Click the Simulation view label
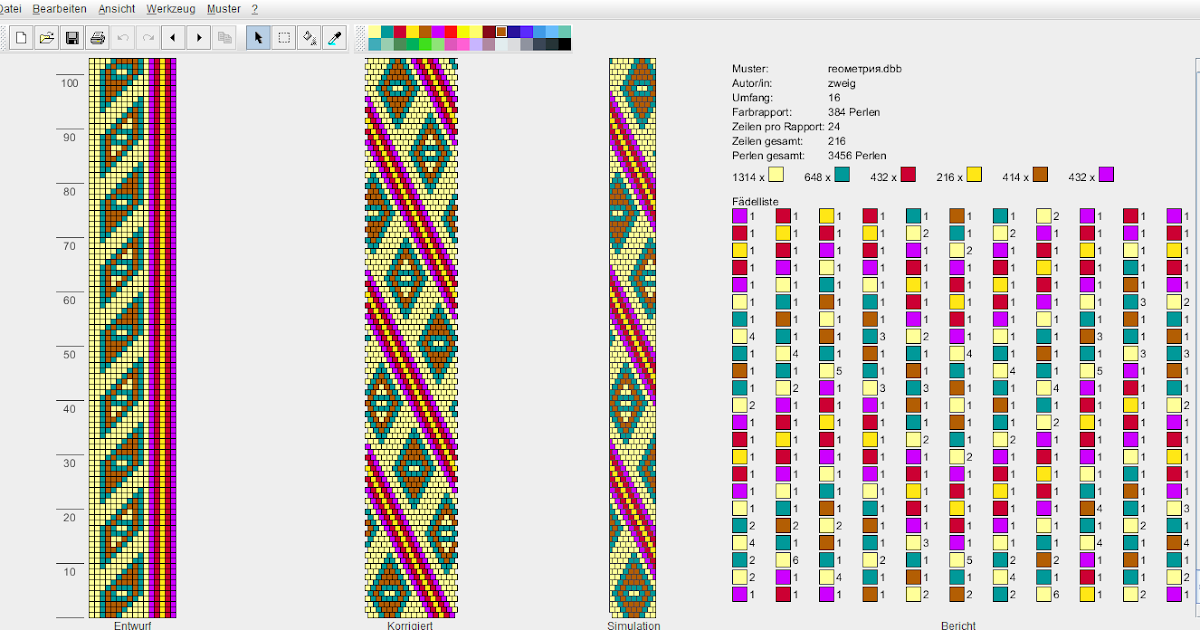This screenshot has width=1200, height=630. pos(633,625)
